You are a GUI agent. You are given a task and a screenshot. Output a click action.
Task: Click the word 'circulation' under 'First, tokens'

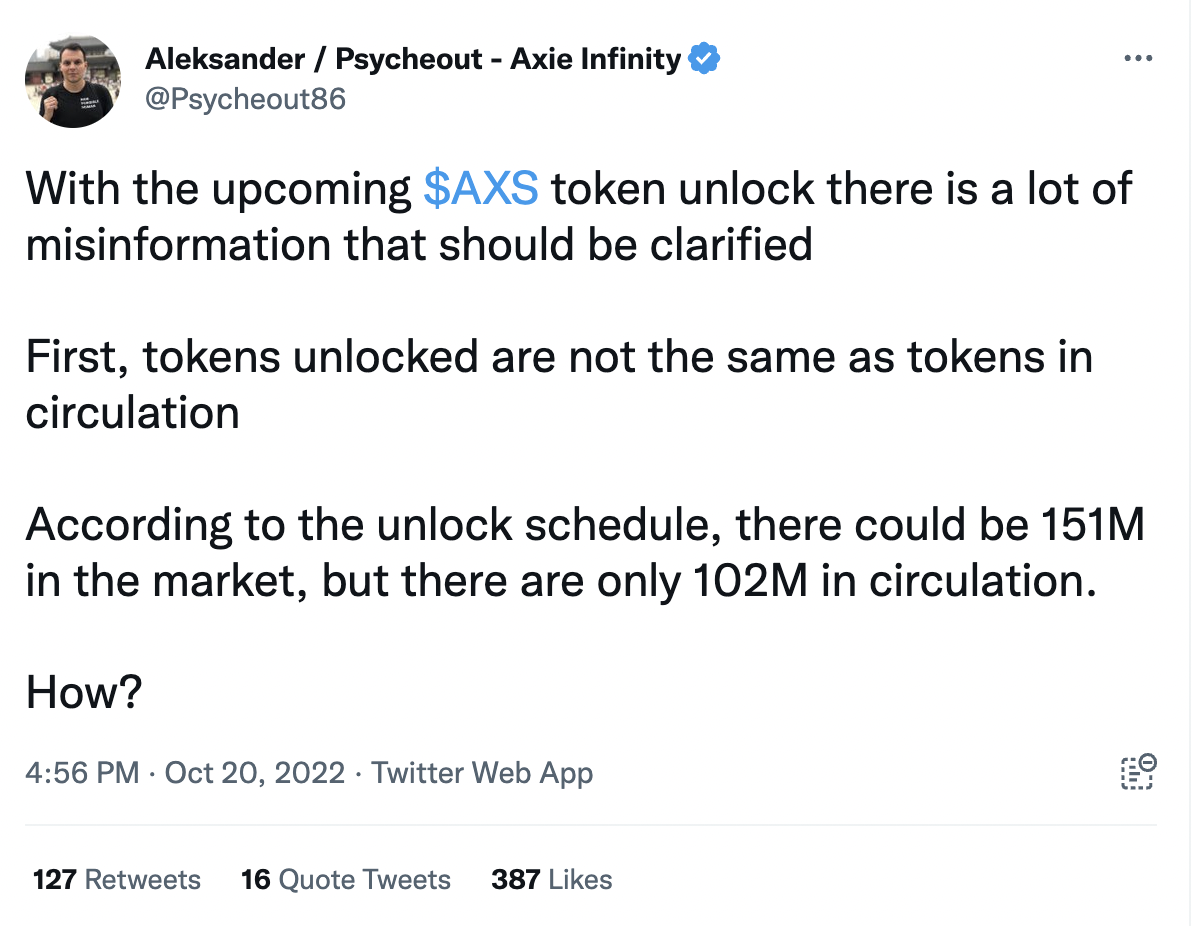[x=133, y=413]
